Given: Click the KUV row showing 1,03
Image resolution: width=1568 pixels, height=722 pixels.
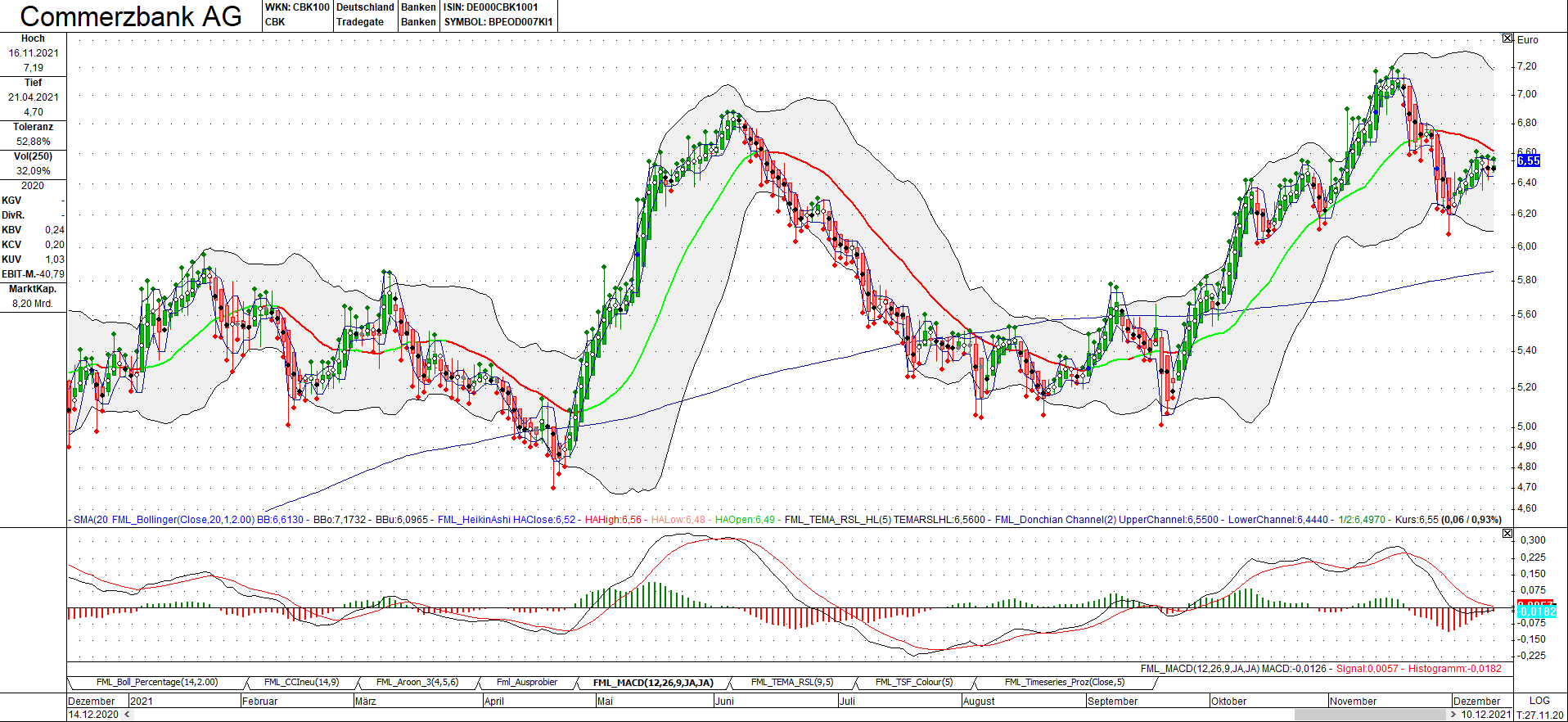Looking at the screenshot, I should click(x=33, y=259).
